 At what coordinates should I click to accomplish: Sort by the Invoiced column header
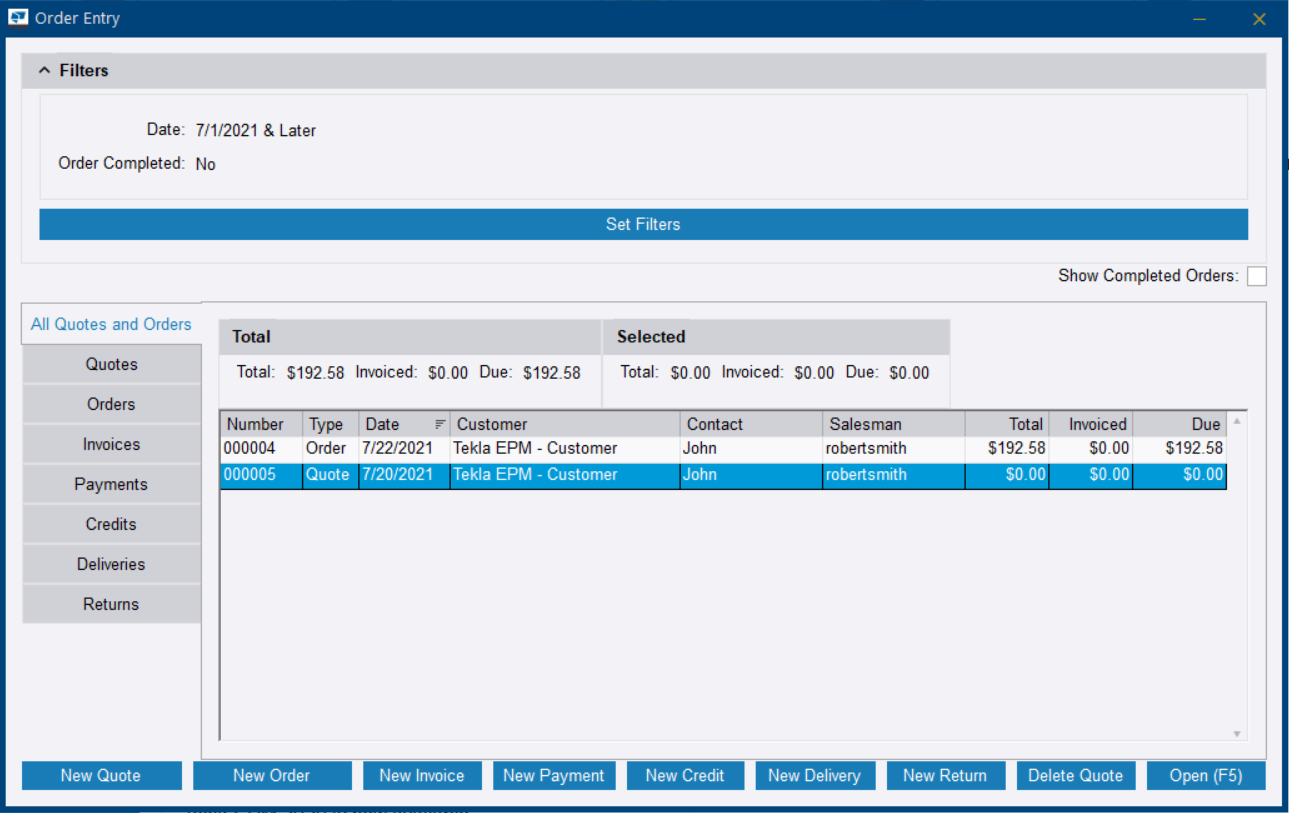coord(1090,424)
